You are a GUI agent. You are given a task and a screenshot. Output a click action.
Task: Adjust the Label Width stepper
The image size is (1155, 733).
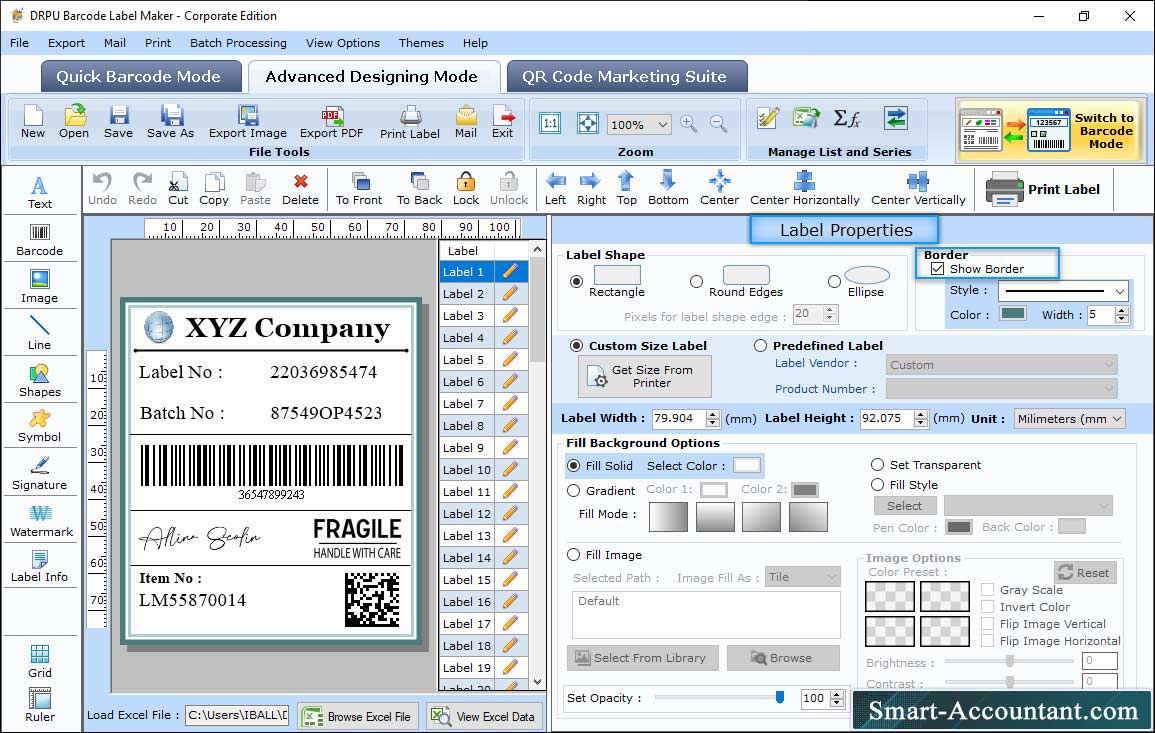tap(712, 418)
